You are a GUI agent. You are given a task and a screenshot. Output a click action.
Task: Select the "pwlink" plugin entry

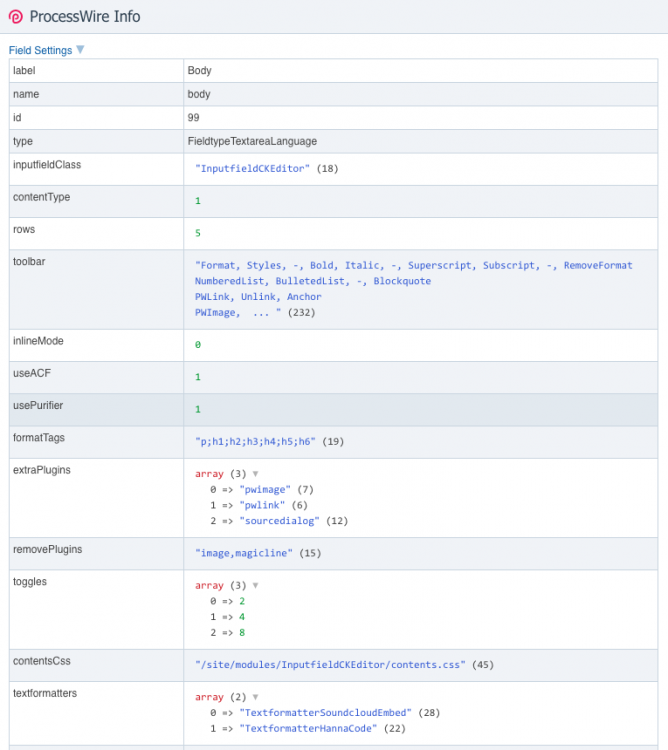pyautogui.click(x=262, y=506)
